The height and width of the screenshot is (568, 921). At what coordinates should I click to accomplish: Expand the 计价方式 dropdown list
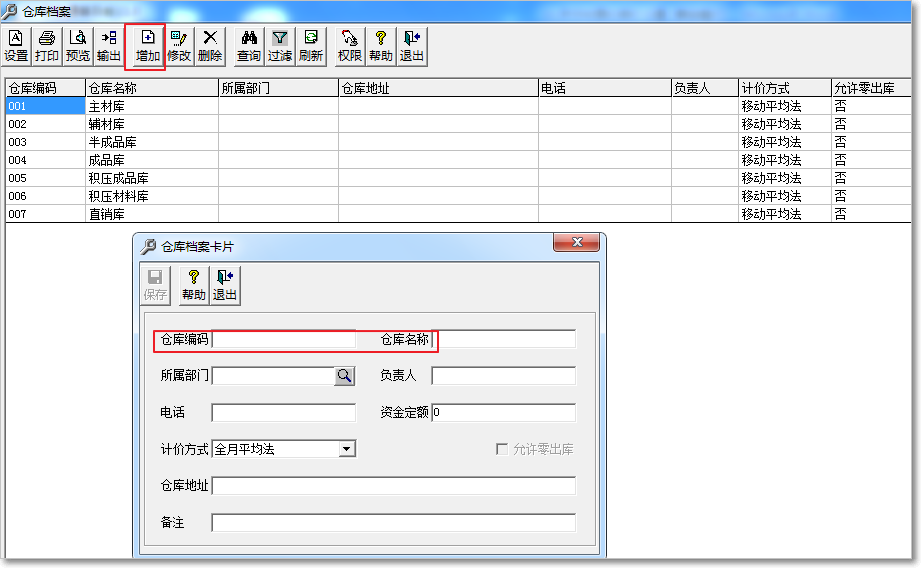click(346, 449)
